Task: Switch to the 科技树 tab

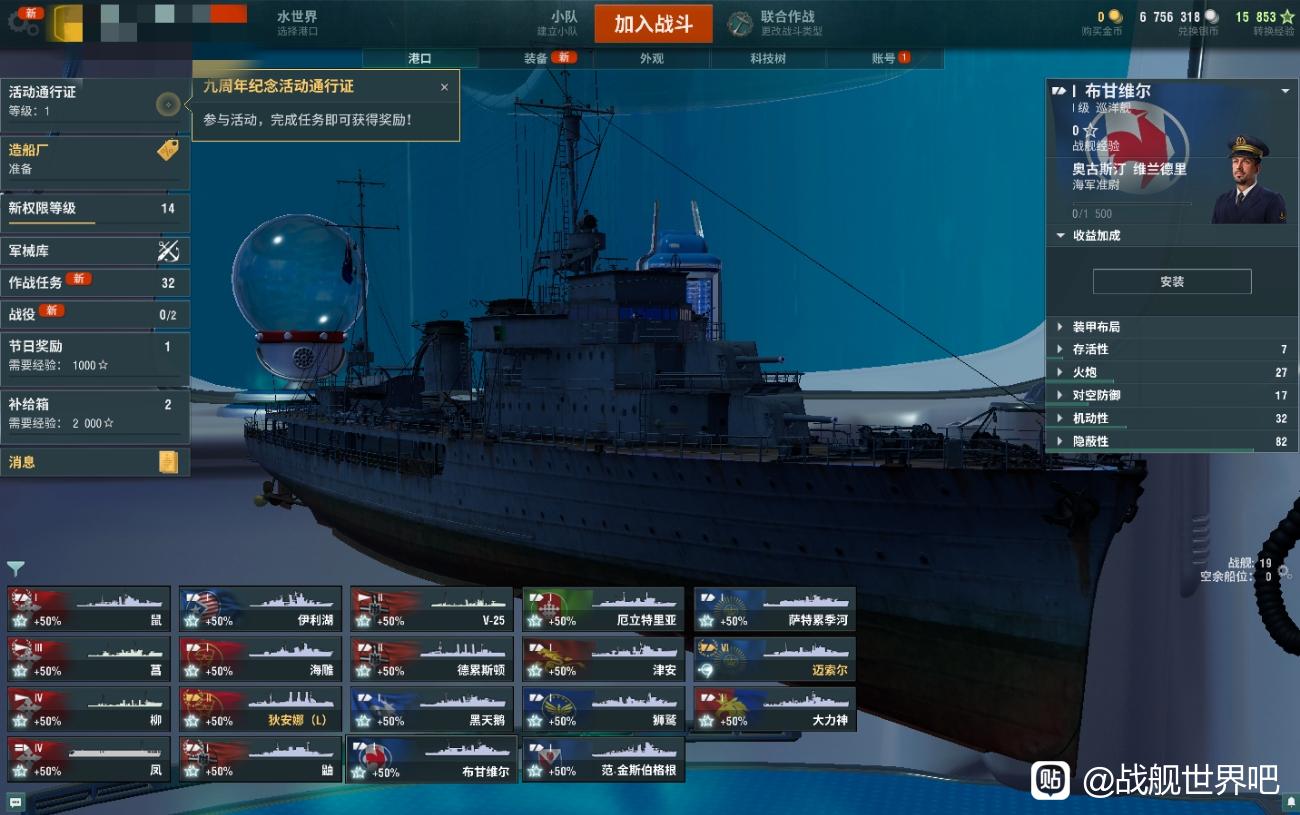Action: point(768,58)
